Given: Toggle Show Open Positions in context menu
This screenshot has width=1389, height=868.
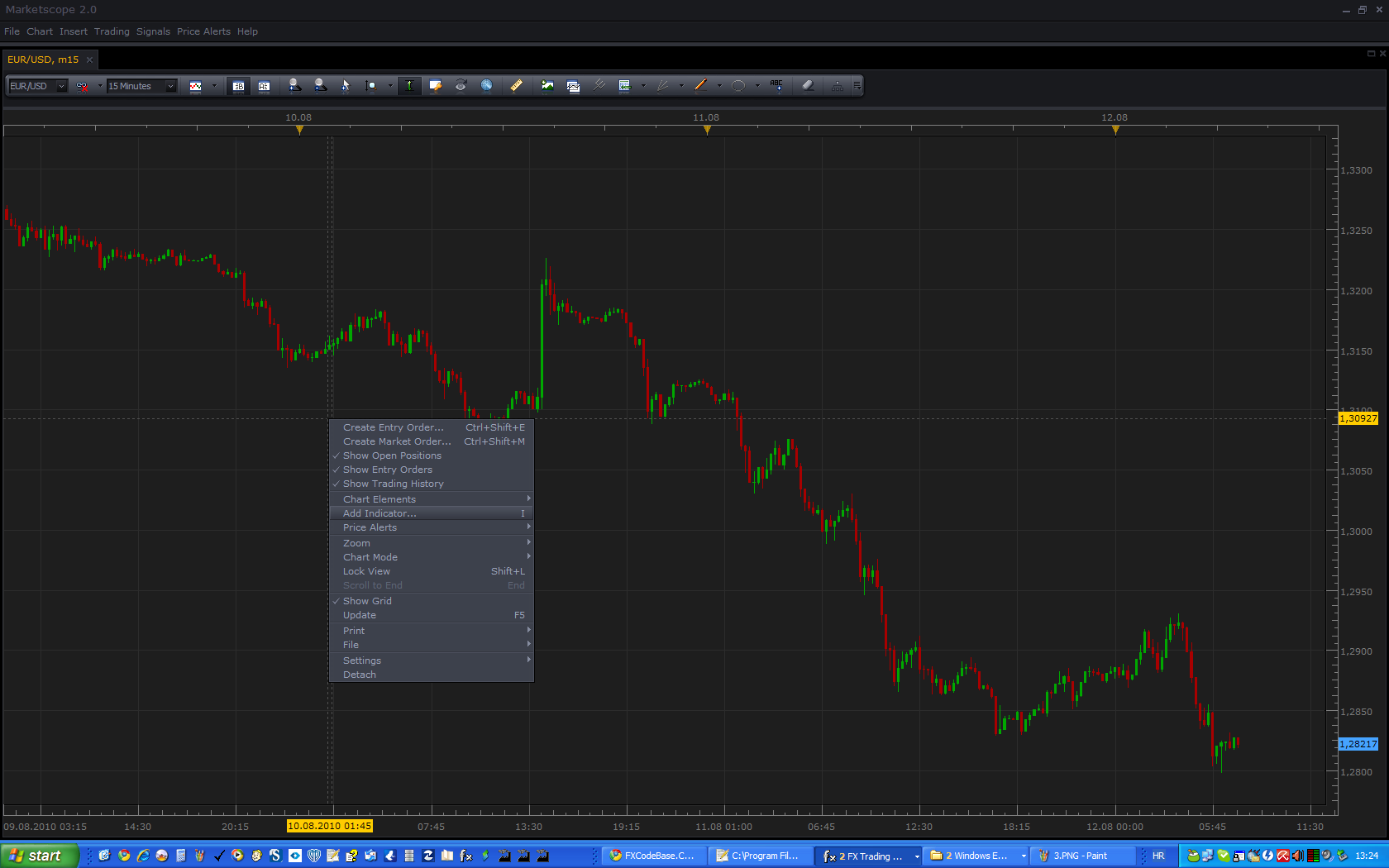Looking at the screenshot, I should pos(432,455).
